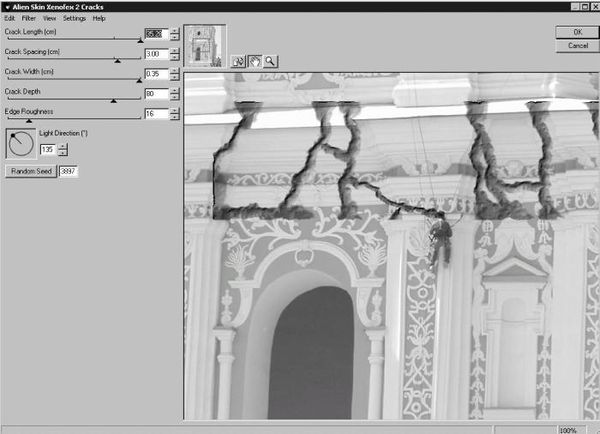Screen dimensions: 600x434
Task: Click the Edge Roughness slider handle
Action: coord(28,121)
